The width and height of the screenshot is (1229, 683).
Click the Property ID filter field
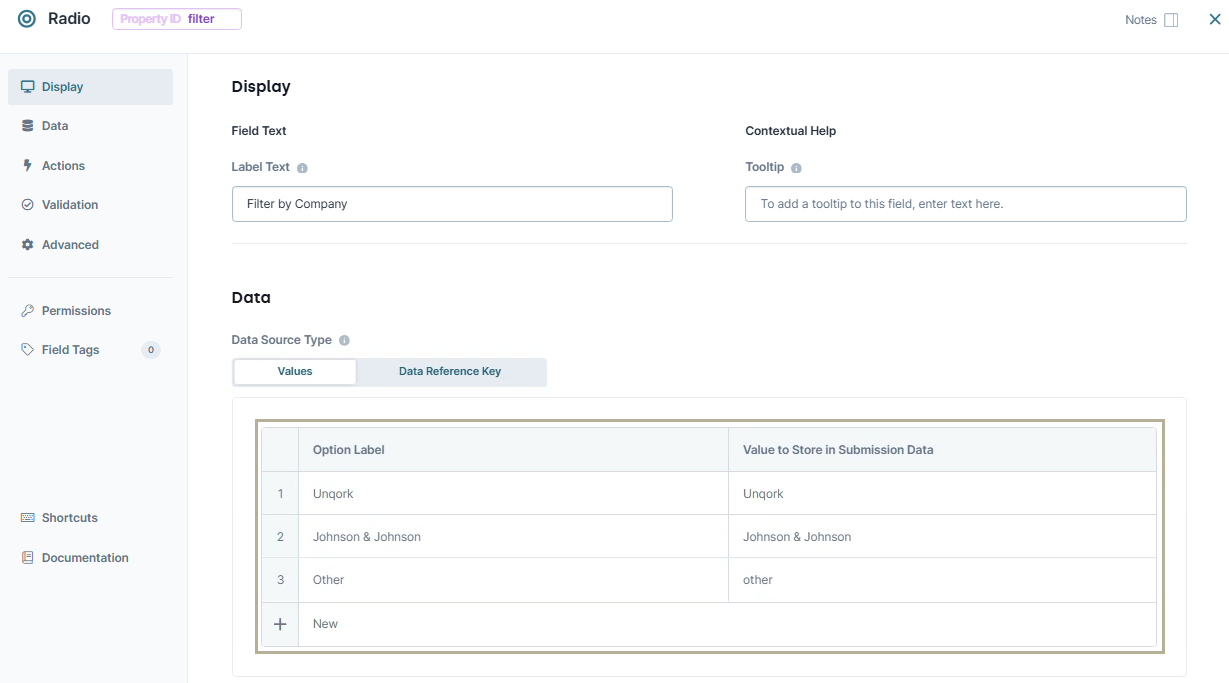coord(176,18)
